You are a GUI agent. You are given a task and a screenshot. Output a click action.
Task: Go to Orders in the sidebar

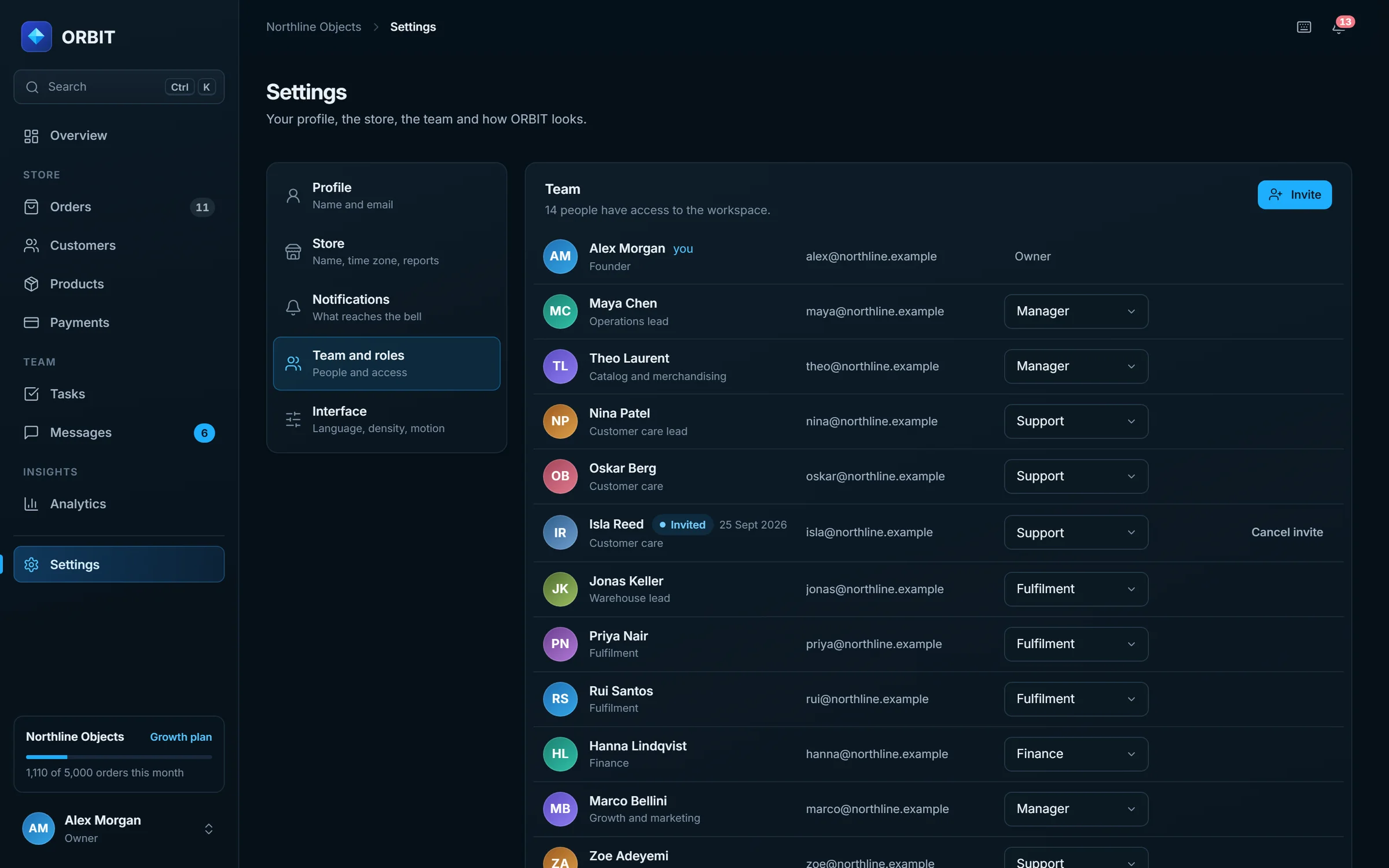pyautogui.click(x=119, y=207)
